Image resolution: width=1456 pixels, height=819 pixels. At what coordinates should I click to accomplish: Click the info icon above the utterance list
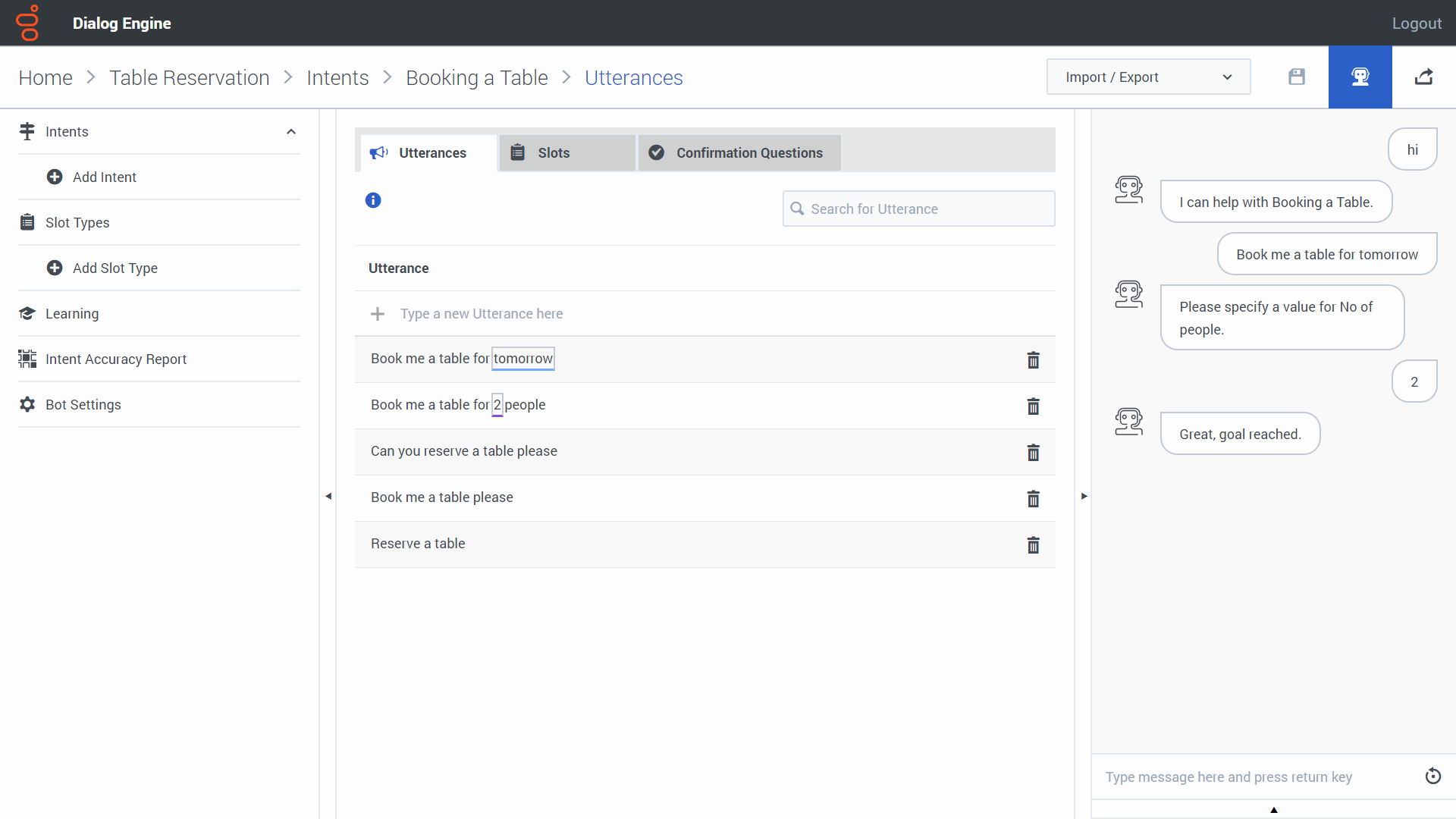(x=373, y=200)
